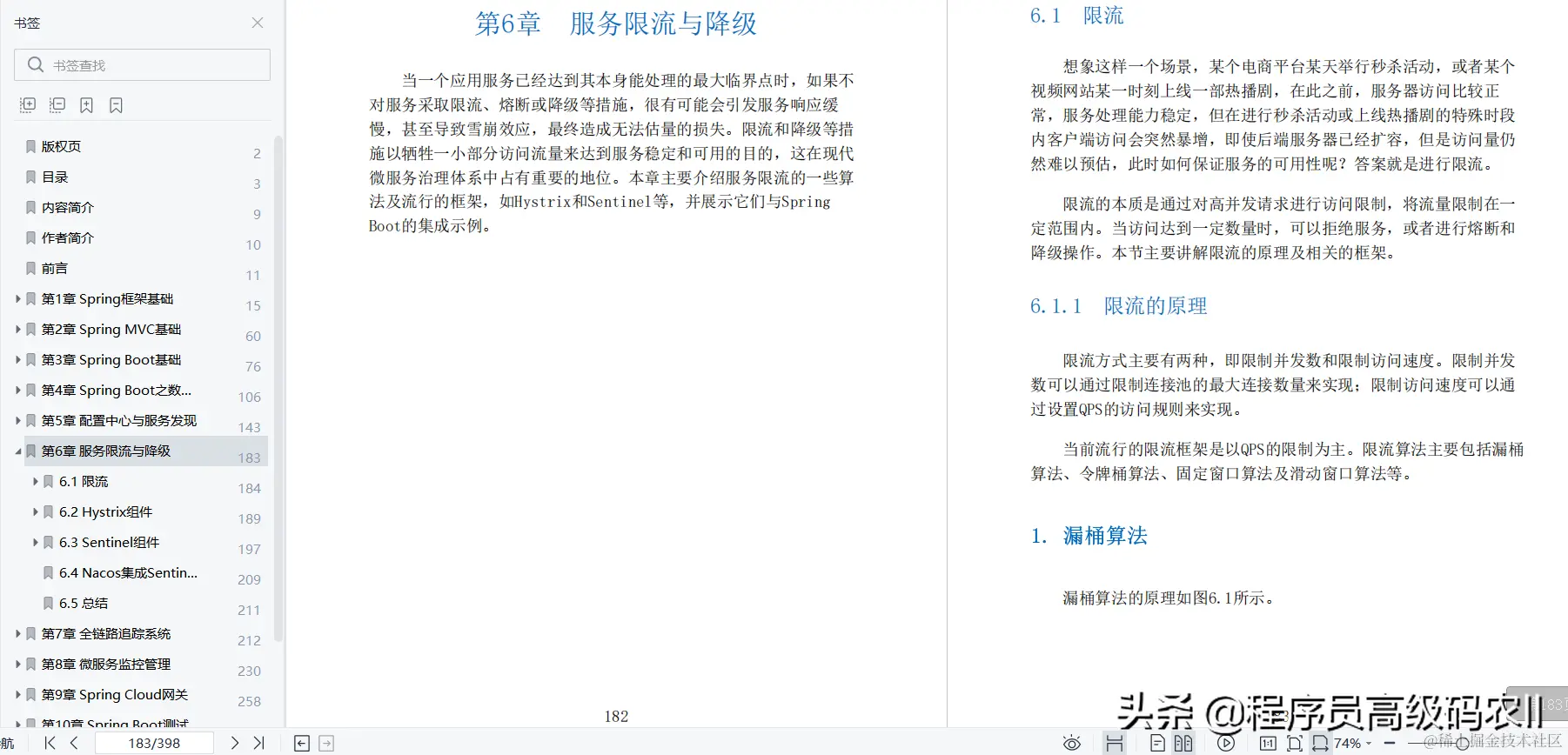This screenshot has height=755, width=1568.
Task: Expand 第9章 Spring Cloud网关 bookmark
Action: coord(17,694)
